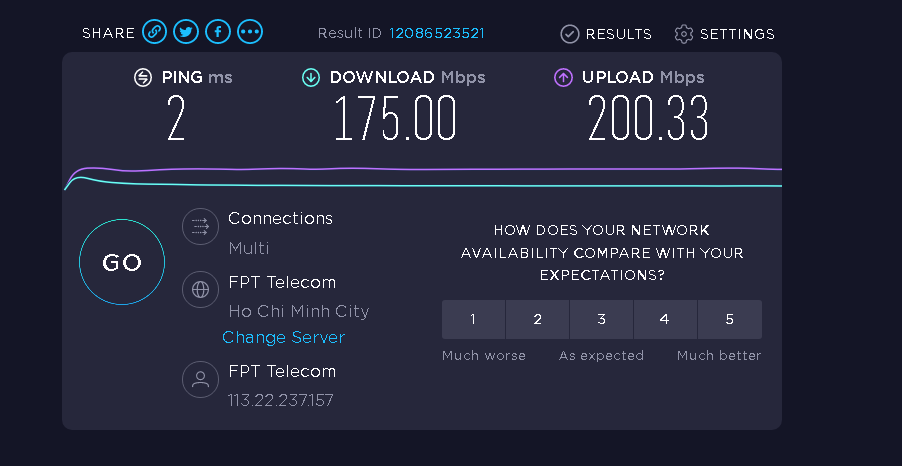The width and height of the screenshot is (902, 466).
Task: Click the user profile ISP icon
Action: point(200,379)
